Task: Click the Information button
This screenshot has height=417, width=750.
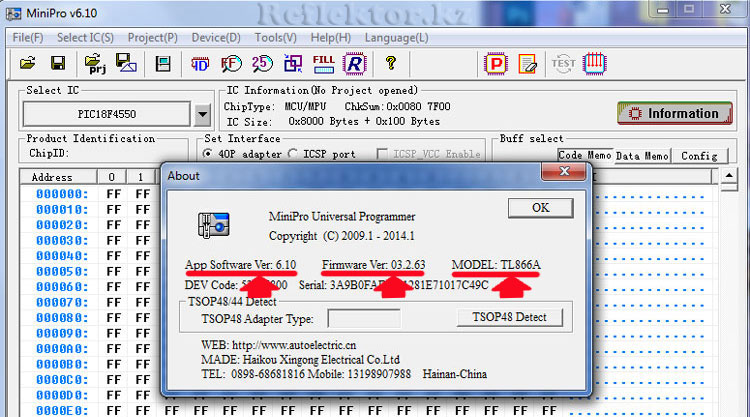Action: click(674, 113)
